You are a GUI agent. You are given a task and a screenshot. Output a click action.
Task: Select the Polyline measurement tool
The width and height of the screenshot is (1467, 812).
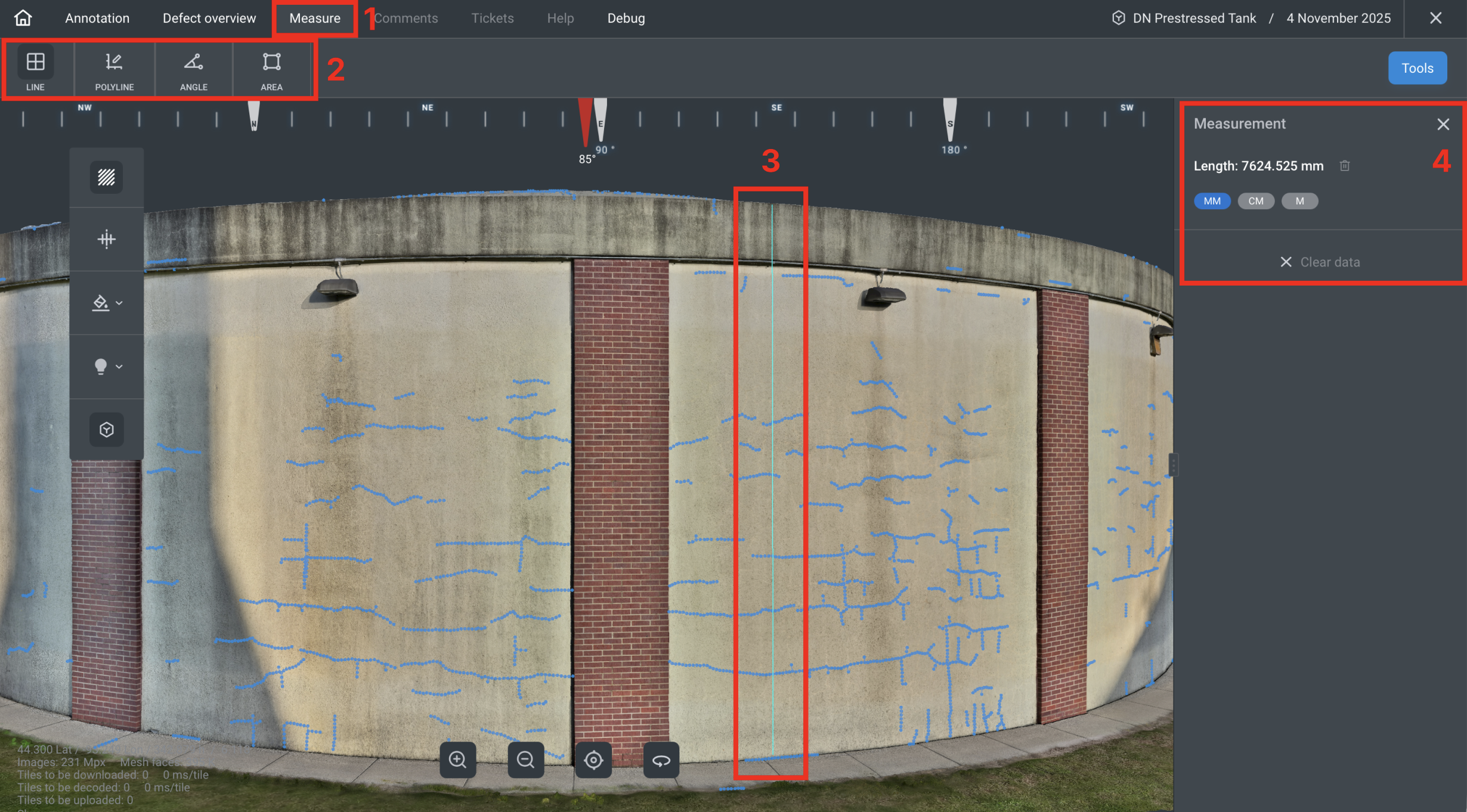click(x=113, y=69)
